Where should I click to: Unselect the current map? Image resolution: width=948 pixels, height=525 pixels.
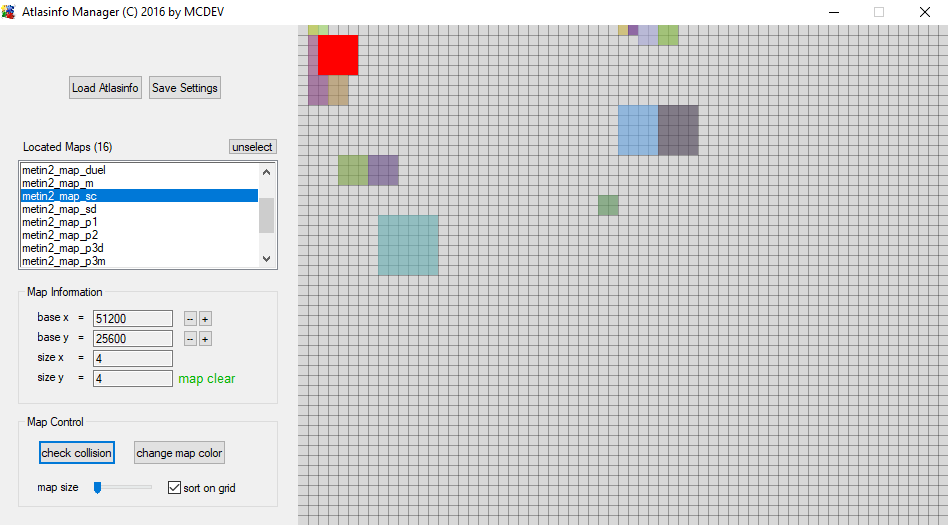click(x=253, y=147)
